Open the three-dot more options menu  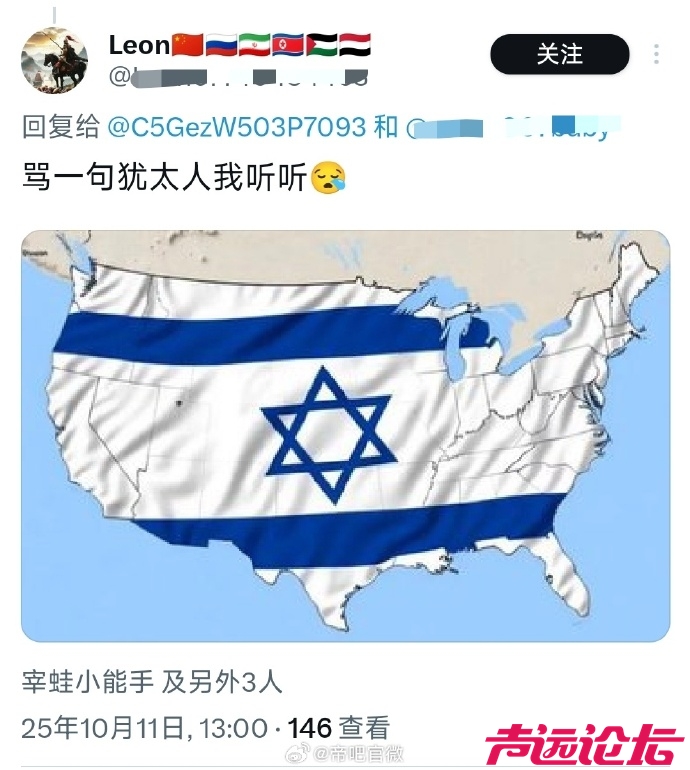(657, 54)
